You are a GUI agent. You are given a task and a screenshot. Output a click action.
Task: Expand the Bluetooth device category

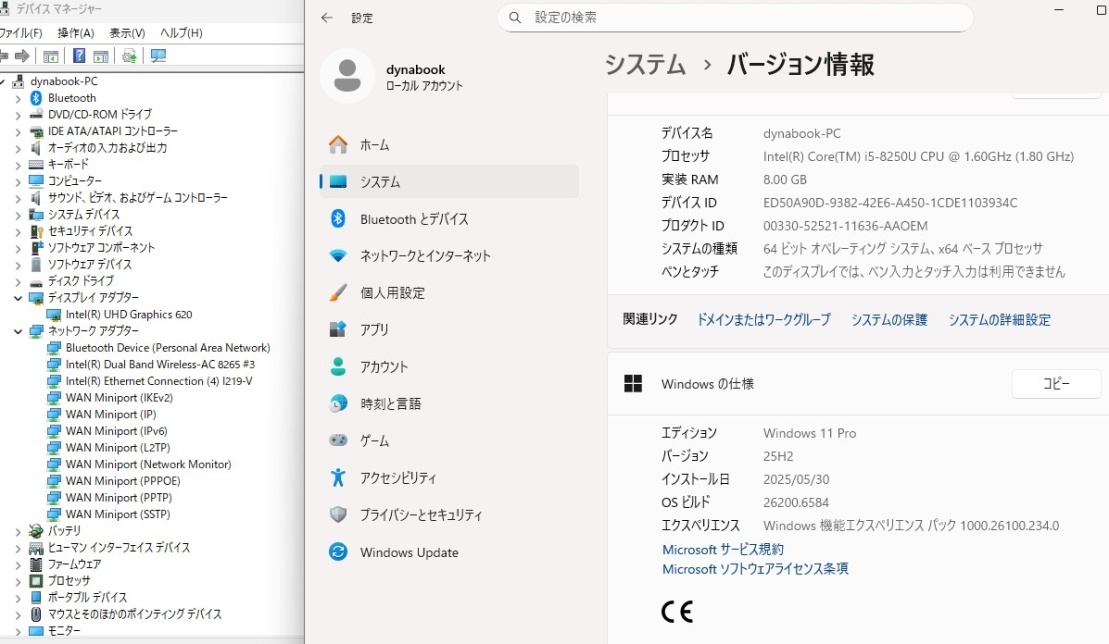pyautogui.click(x=18, y=98)
